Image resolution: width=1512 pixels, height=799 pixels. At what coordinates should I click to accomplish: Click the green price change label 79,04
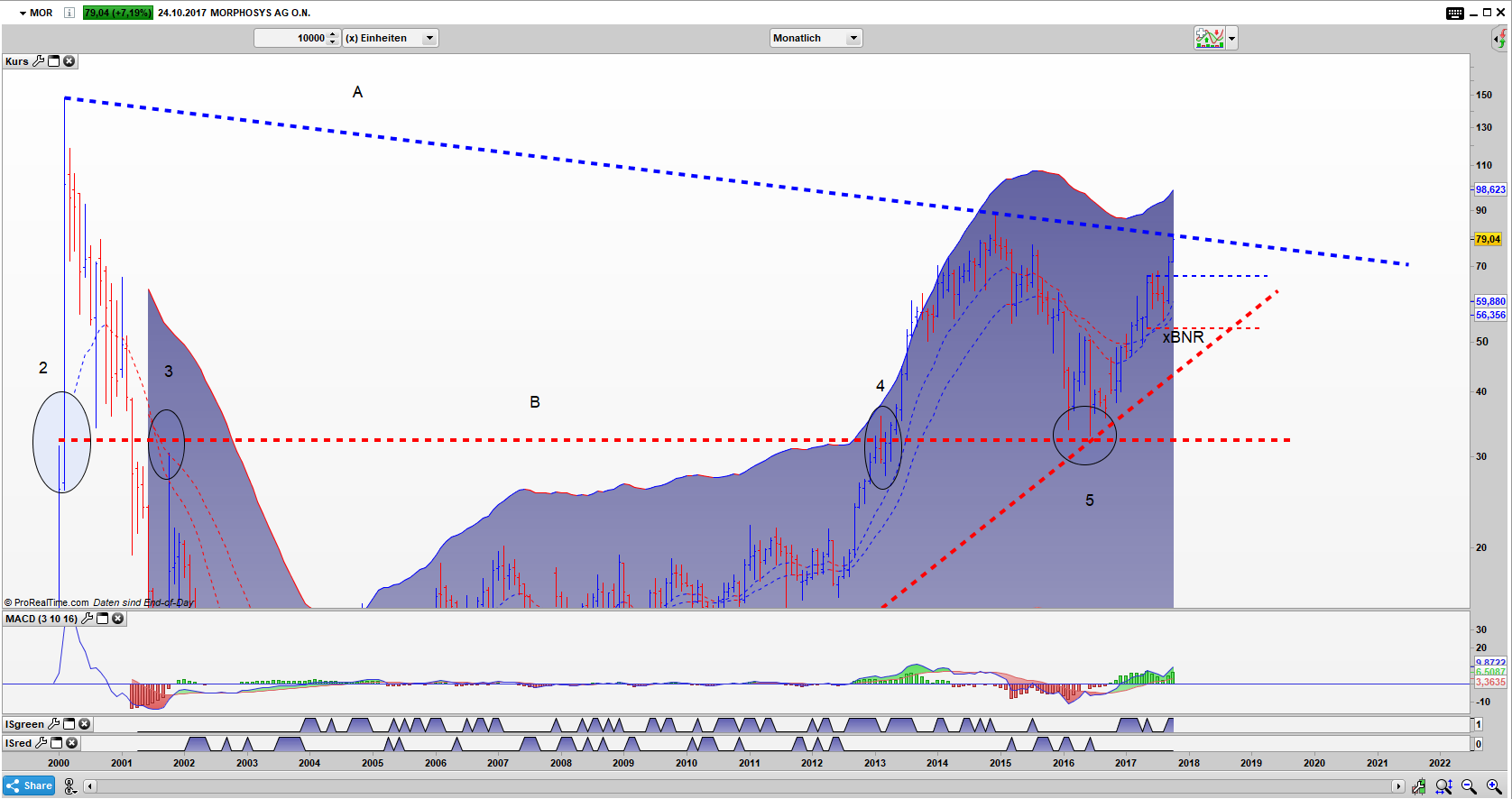pos(117,13)
